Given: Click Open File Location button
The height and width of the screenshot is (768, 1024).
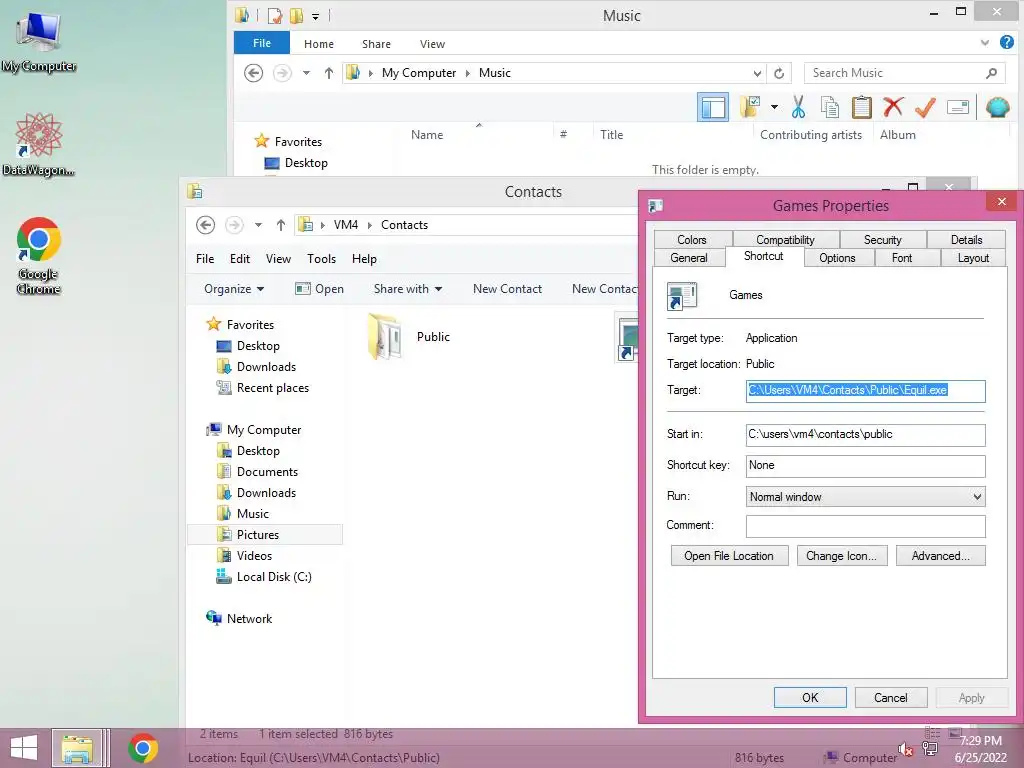Looking at the screenshot, I should (x=729, y=556).
